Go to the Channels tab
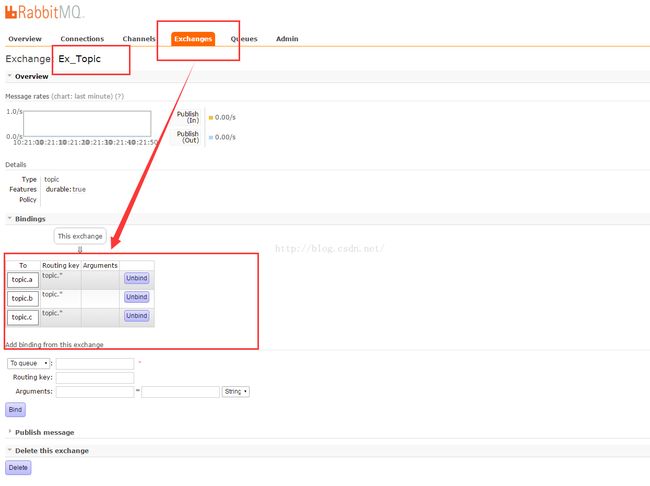 point(139,39)
